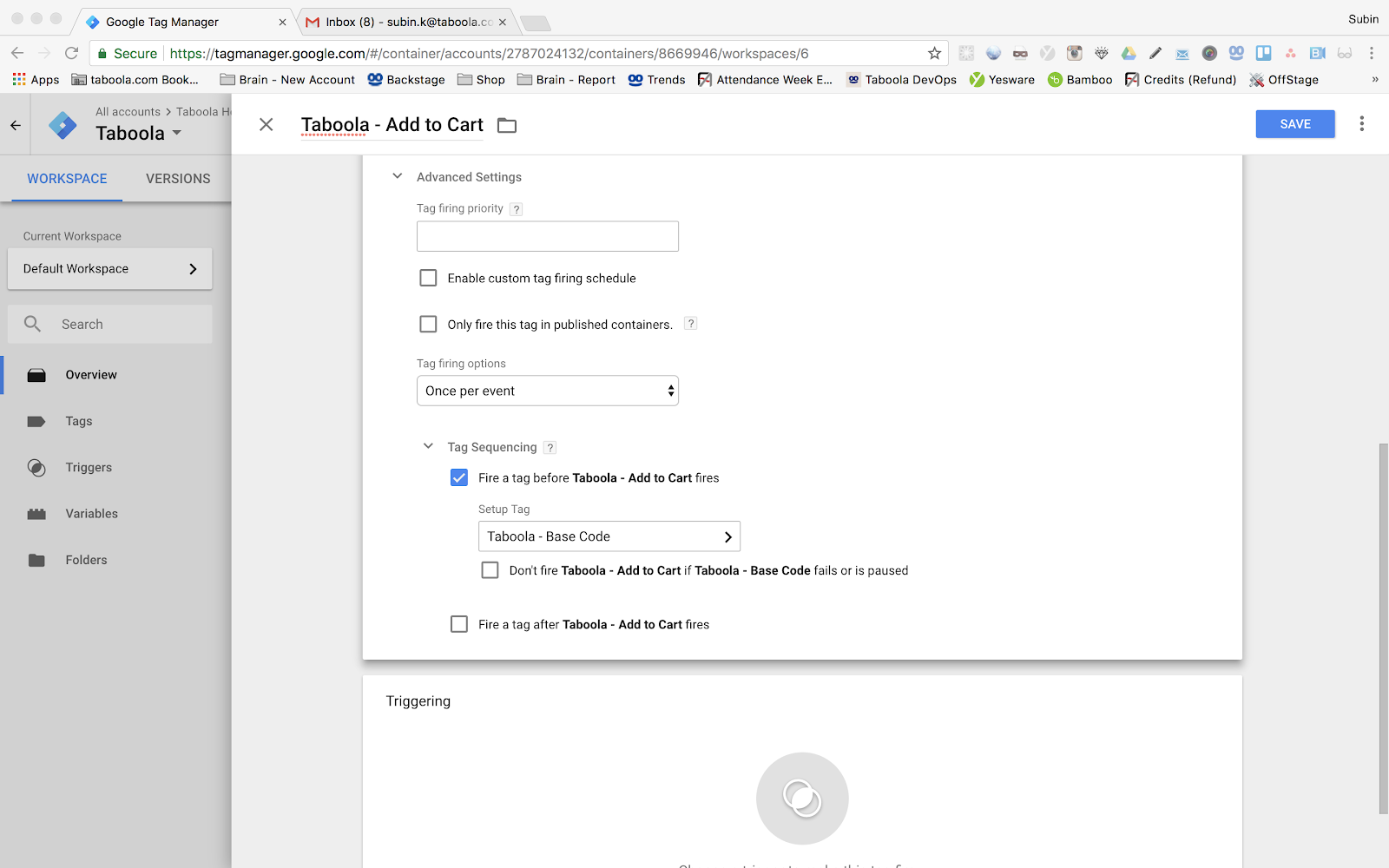
Task: Open the Bamboo bookmark
Action: (1080, 79)
